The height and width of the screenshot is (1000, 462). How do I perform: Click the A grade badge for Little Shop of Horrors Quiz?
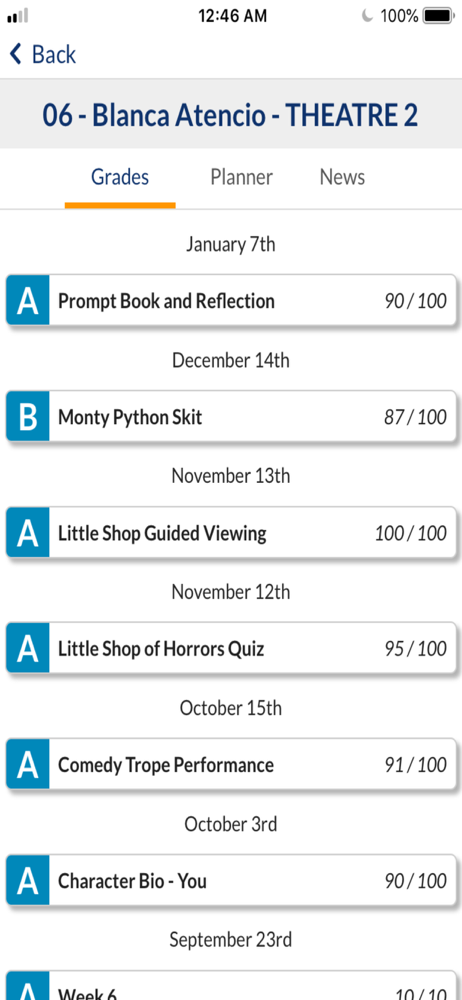(27, 649)
